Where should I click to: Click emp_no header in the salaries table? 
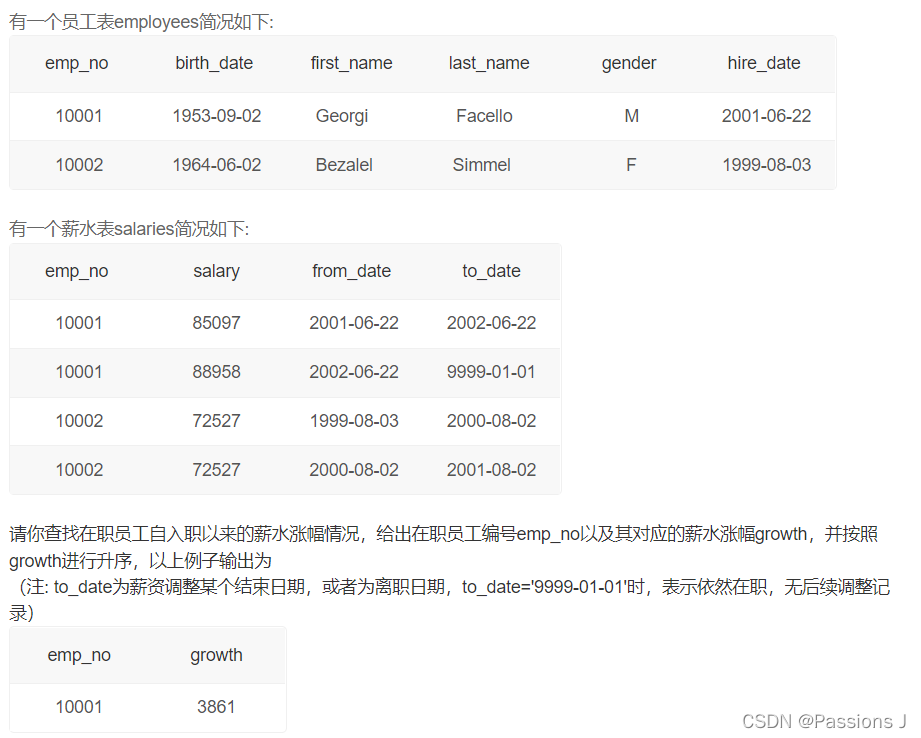pyautogui.click(x=77, y=271)
